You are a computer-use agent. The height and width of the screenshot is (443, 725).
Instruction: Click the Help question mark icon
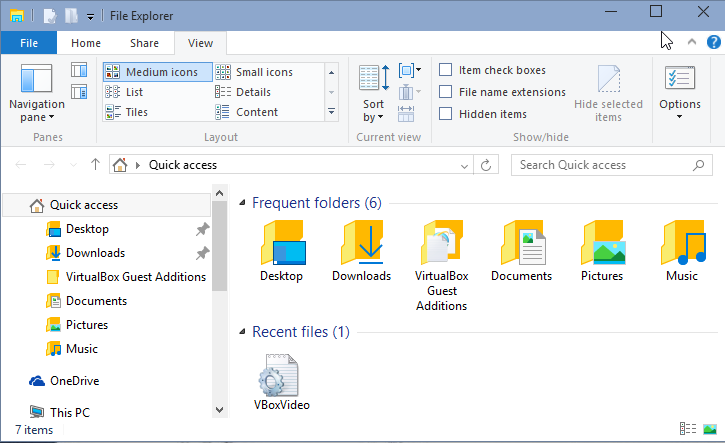(x=714, y=43)
